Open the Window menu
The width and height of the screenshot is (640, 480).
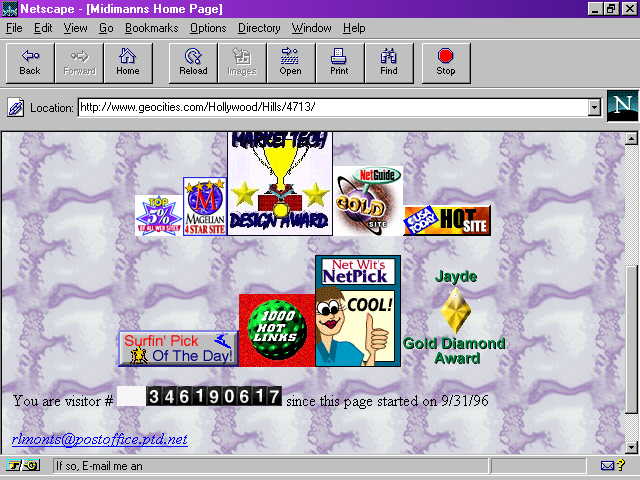tap(311, 28)
